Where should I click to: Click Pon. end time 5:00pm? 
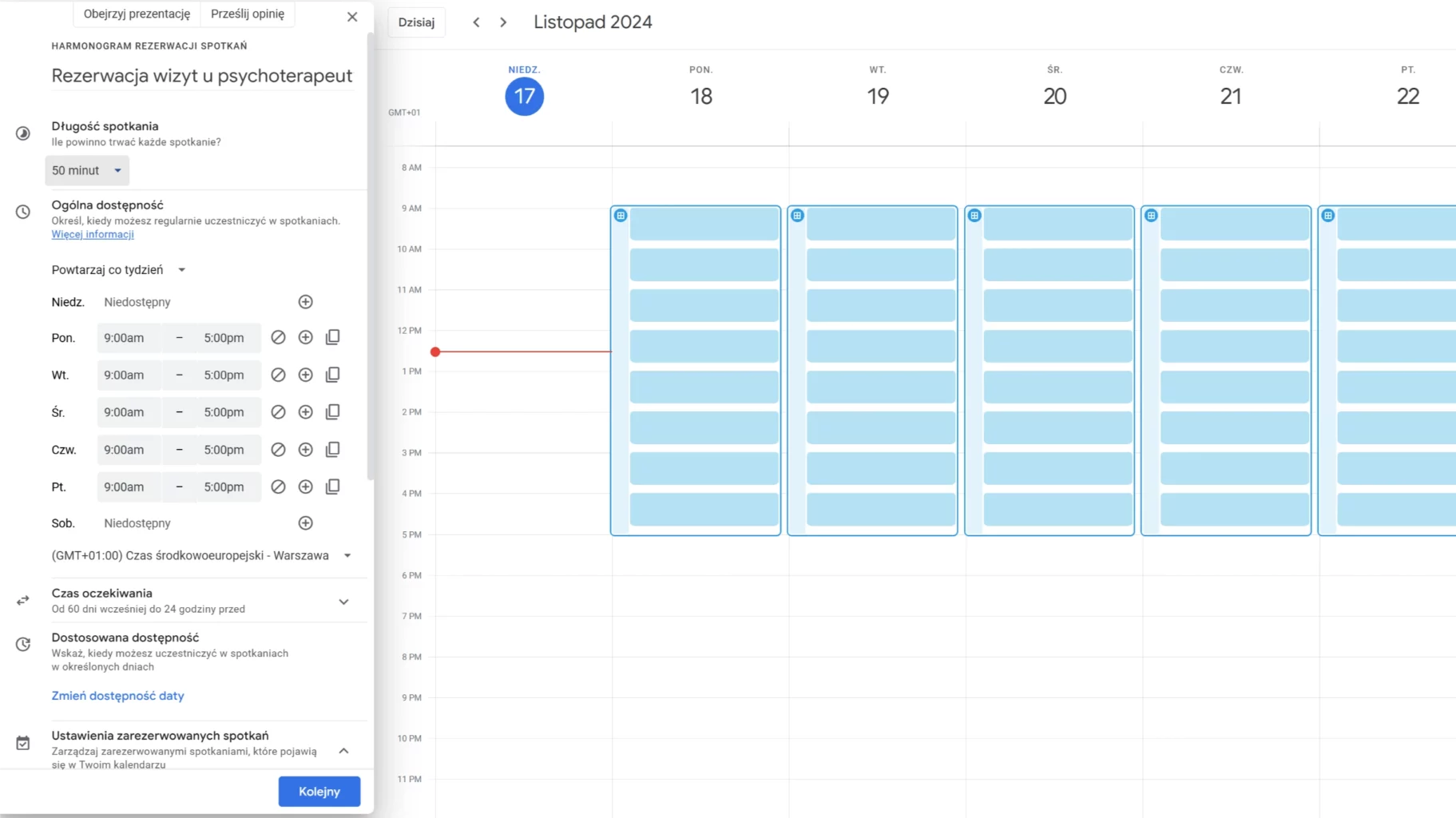228,338
